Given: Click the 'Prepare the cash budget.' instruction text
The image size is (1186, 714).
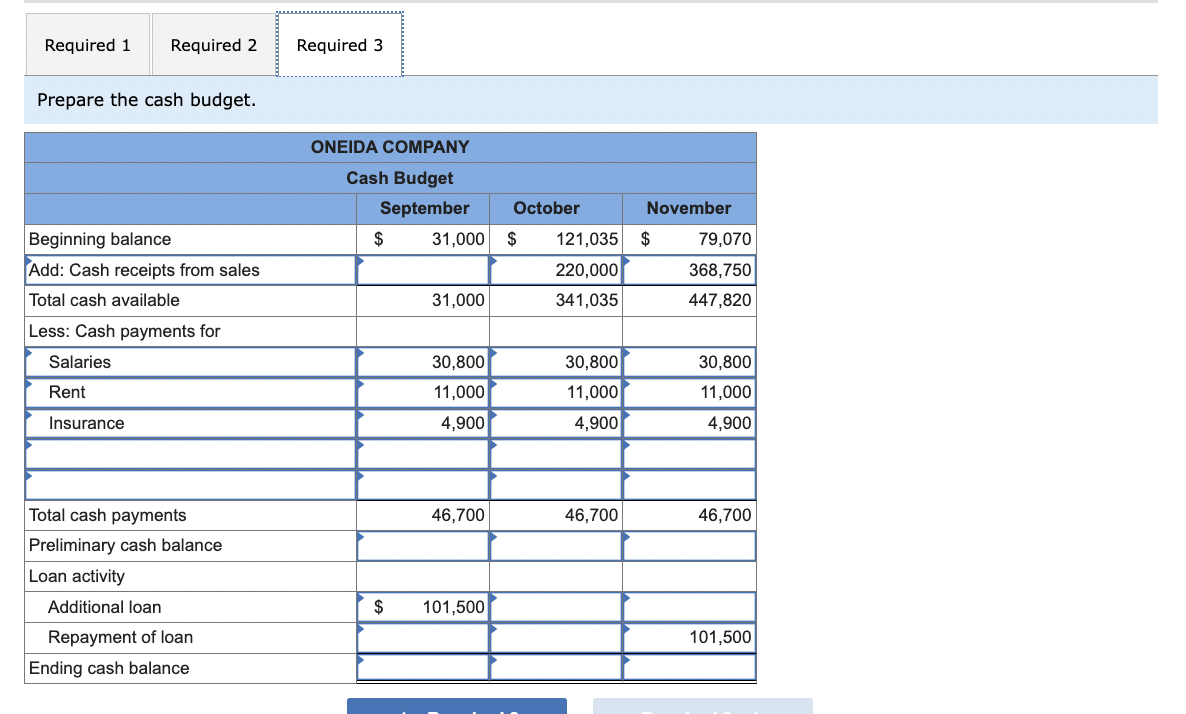Looking at the screenshot, I should [147, 100].
